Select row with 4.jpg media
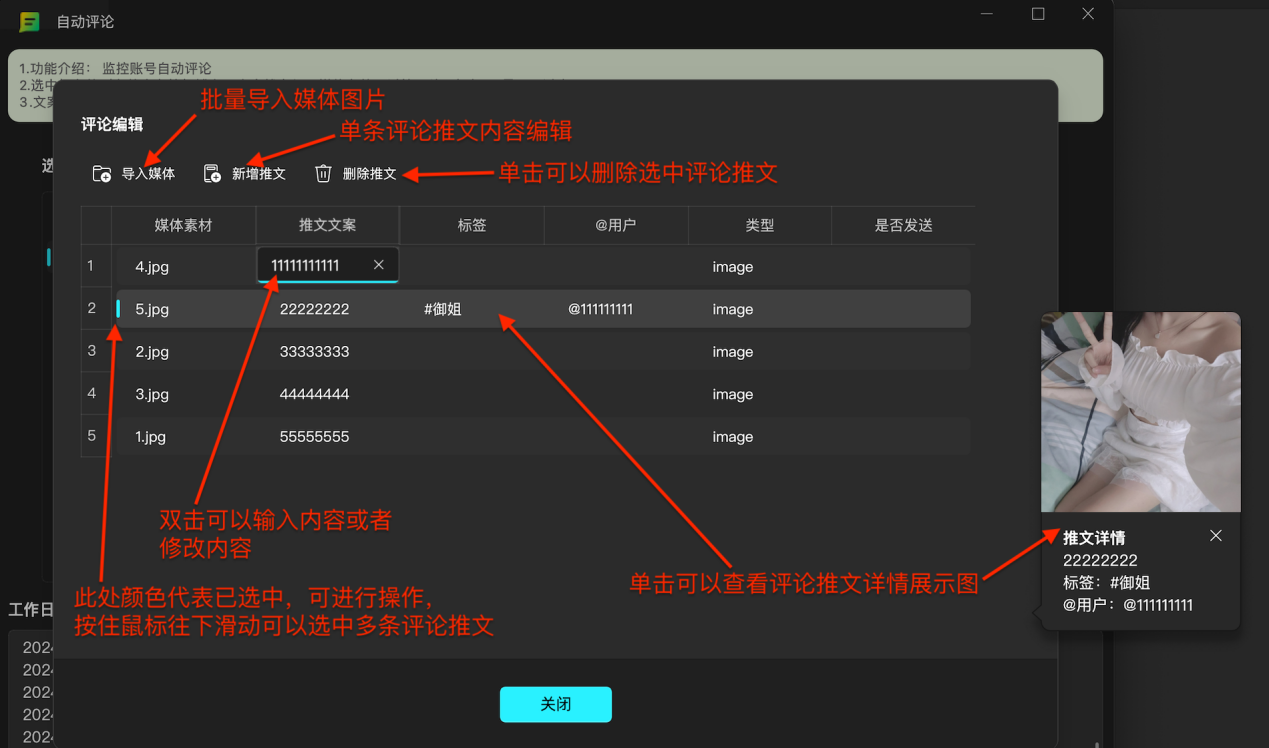 [152, 267]
